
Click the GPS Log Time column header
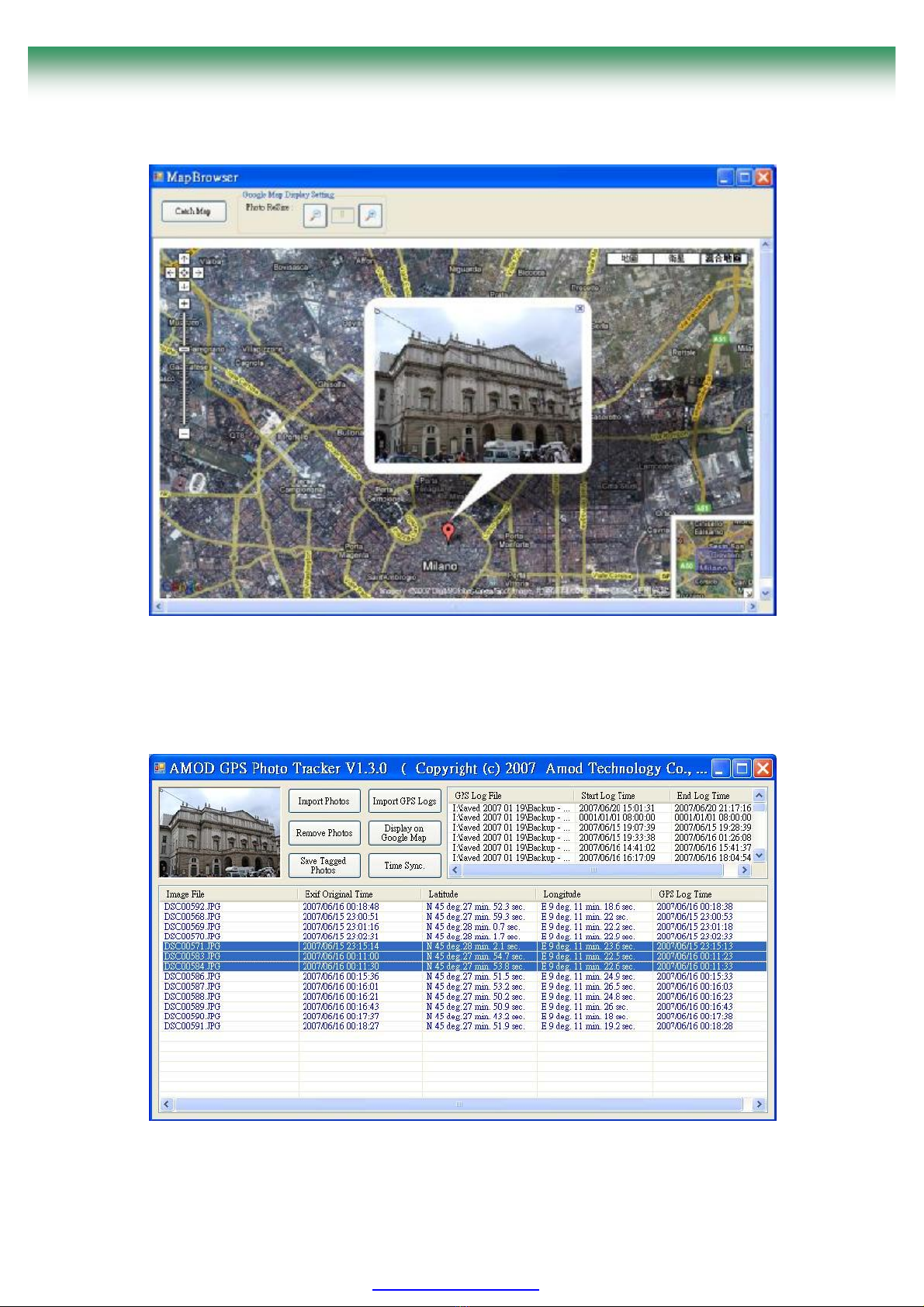point(710,894)
